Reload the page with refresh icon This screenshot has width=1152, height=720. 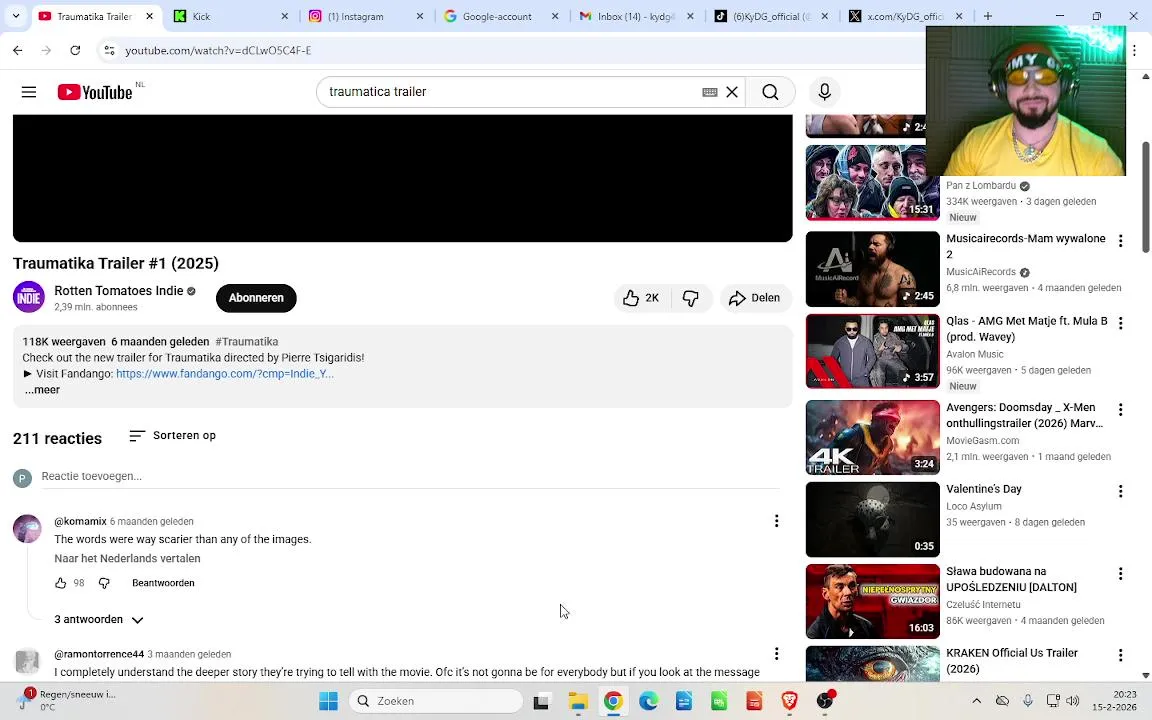pos(75,50)
